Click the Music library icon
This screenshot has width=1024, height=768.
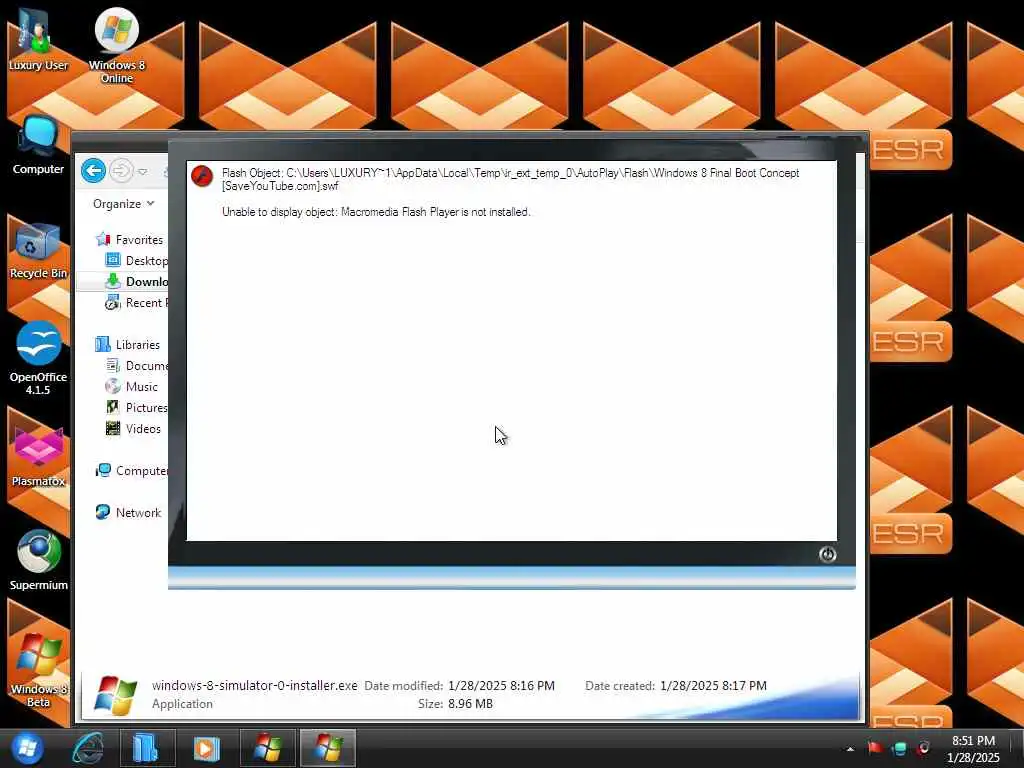coord(113,387)
